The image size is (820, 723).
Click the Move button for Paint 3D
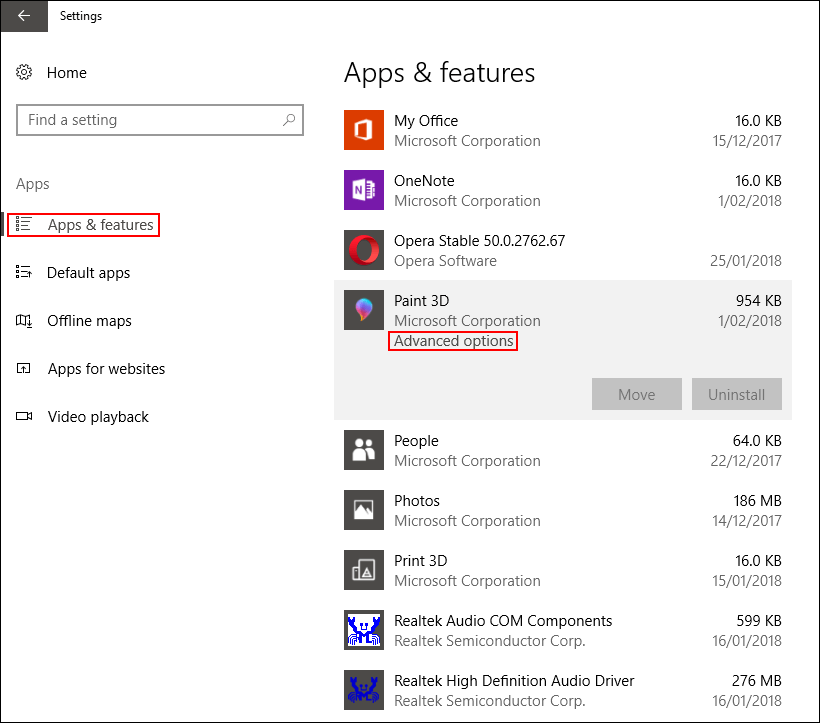pos(636,394)
